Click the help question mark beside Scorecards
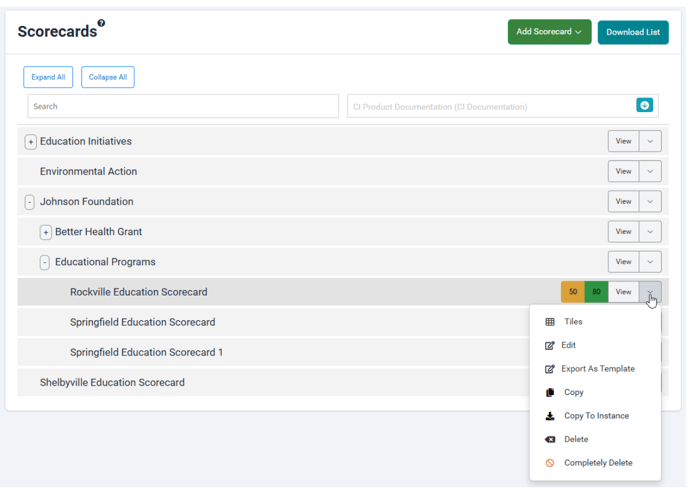 click(x=101, y=23)
